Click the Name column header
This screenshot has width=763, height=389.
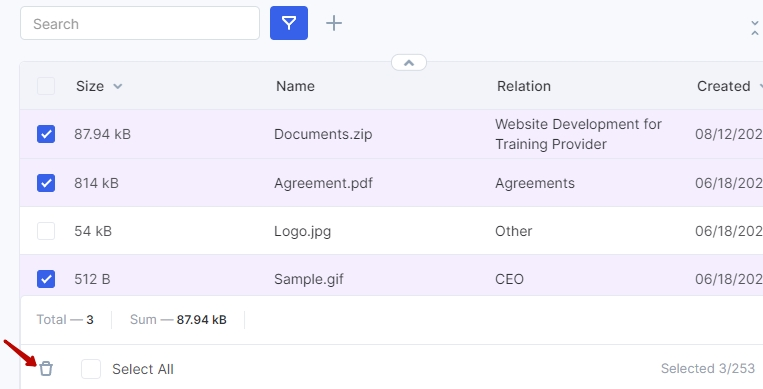coord(295,86)
